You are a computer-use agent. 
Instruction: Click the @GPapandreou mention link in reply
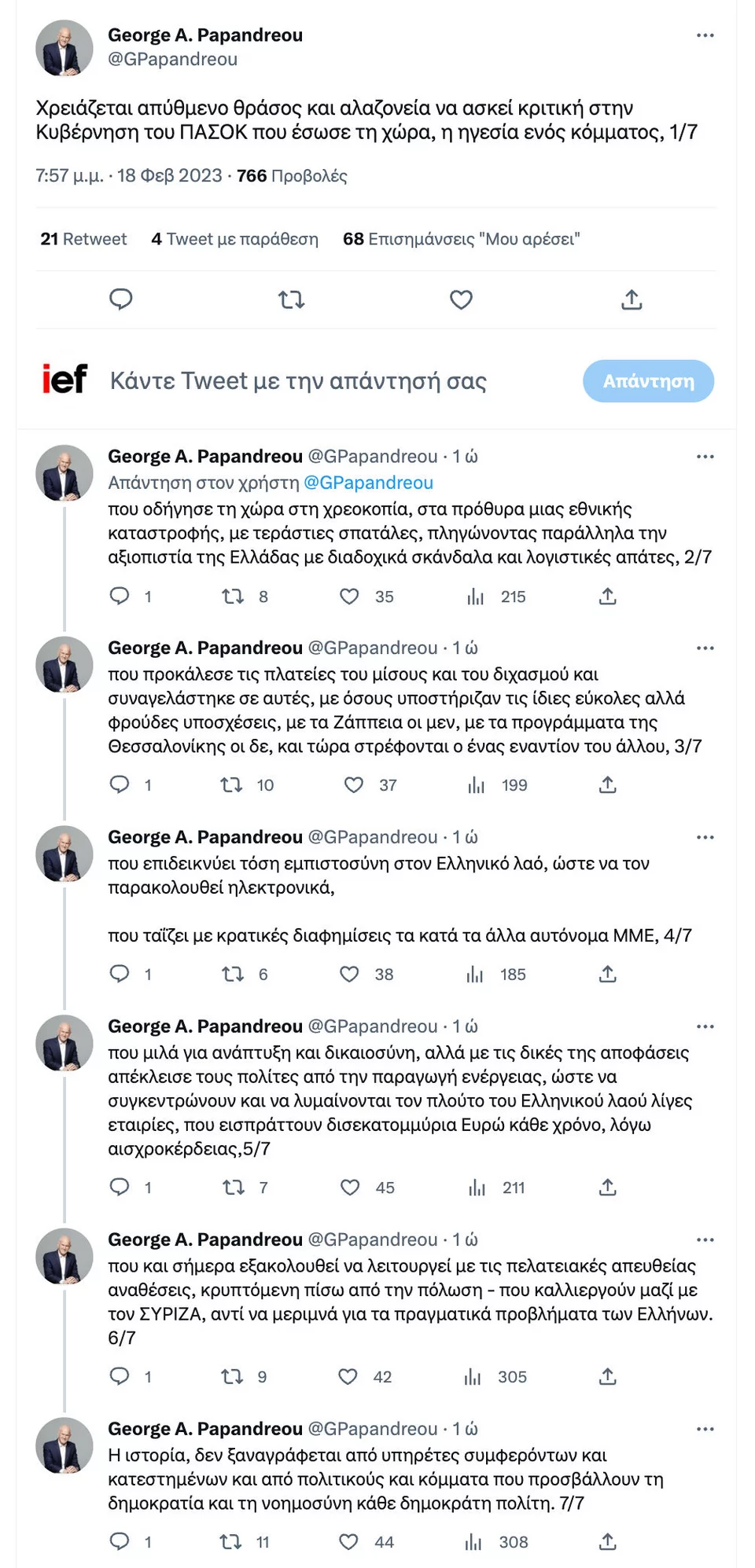pyautogui.click(x=368, y=483)
